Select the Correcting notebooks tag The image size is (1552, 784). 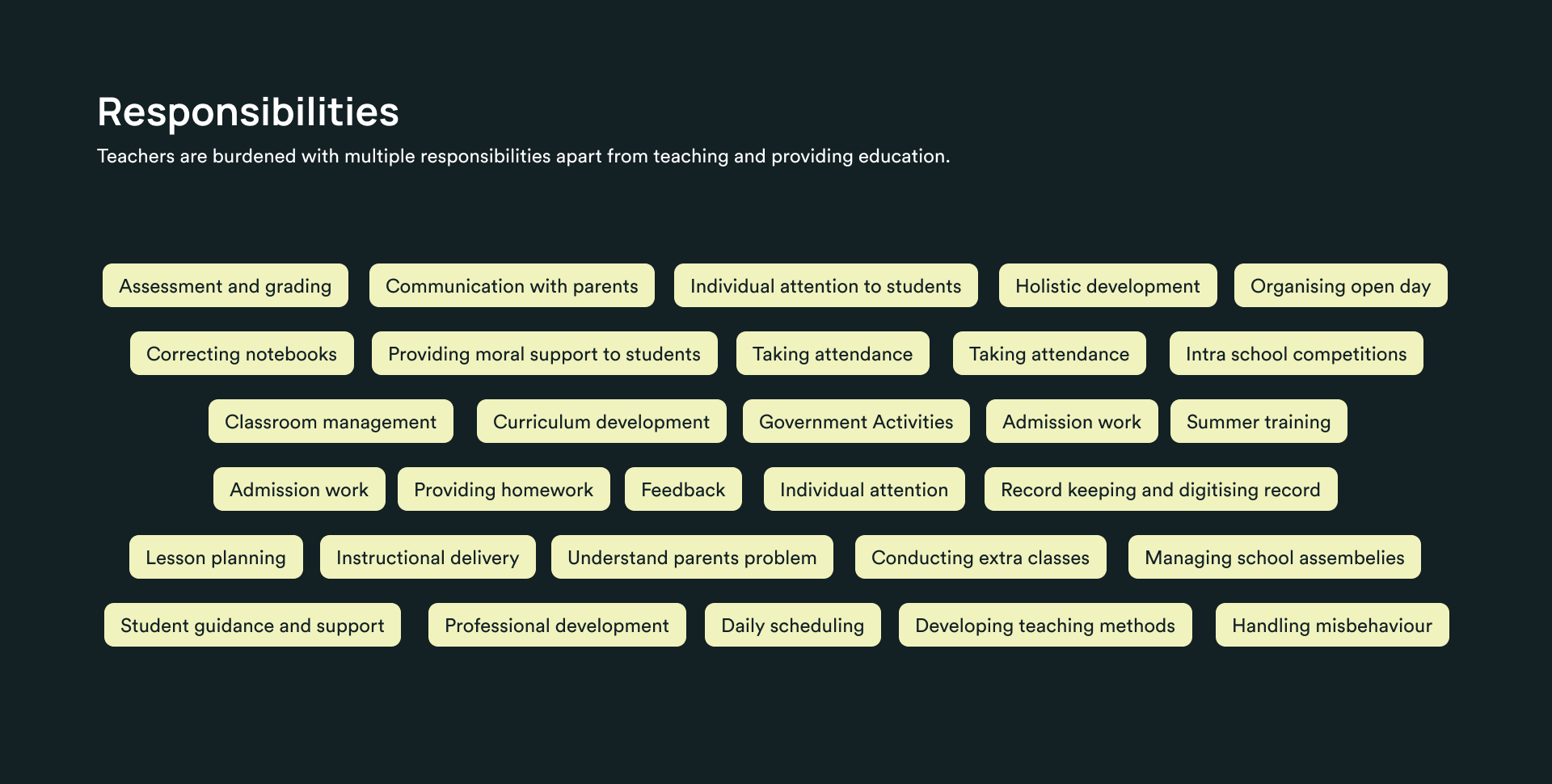click(x=242, y=354)
